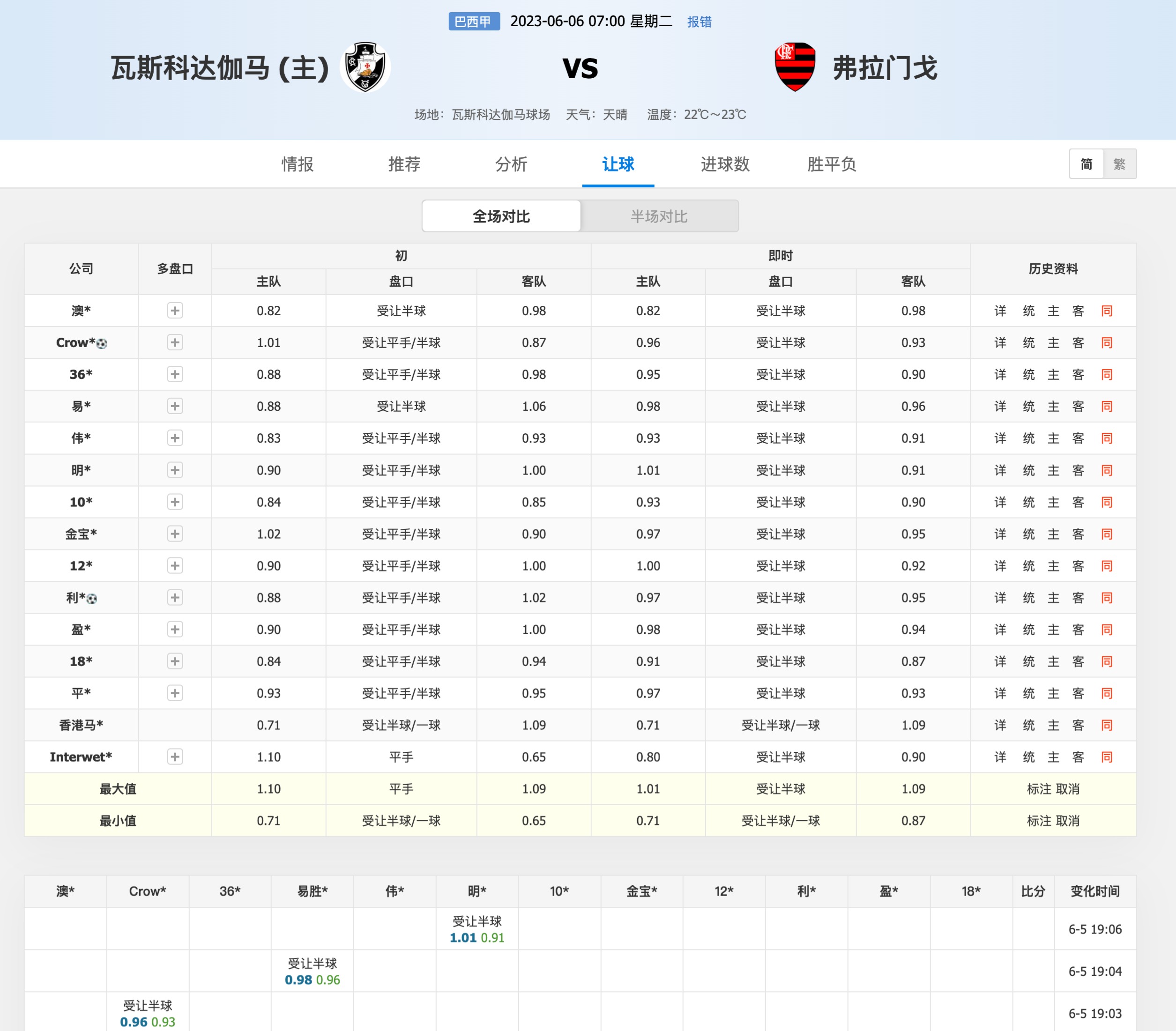This screenshot has height=1031, width=1176.
Task: Click the 报错 report error link
Action: (699, 22)
